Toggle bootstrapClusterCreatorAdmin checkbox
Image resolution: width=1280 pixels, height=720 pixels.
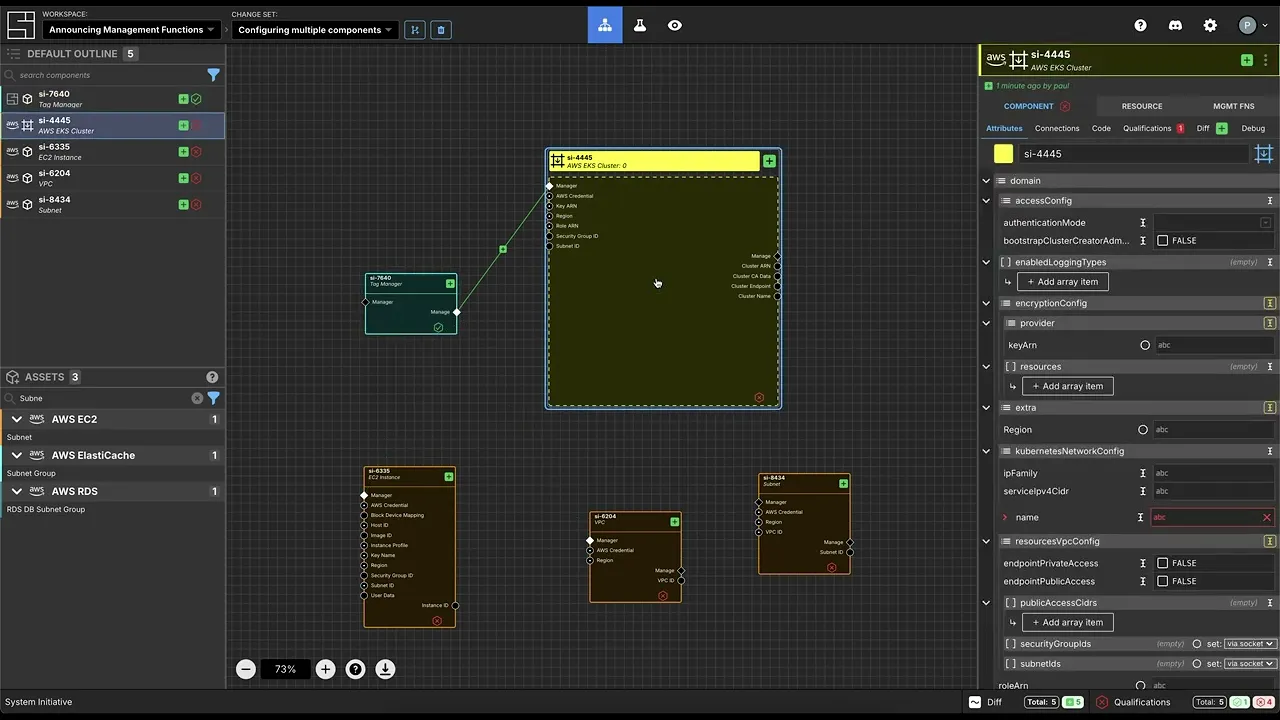[1162, 241]
